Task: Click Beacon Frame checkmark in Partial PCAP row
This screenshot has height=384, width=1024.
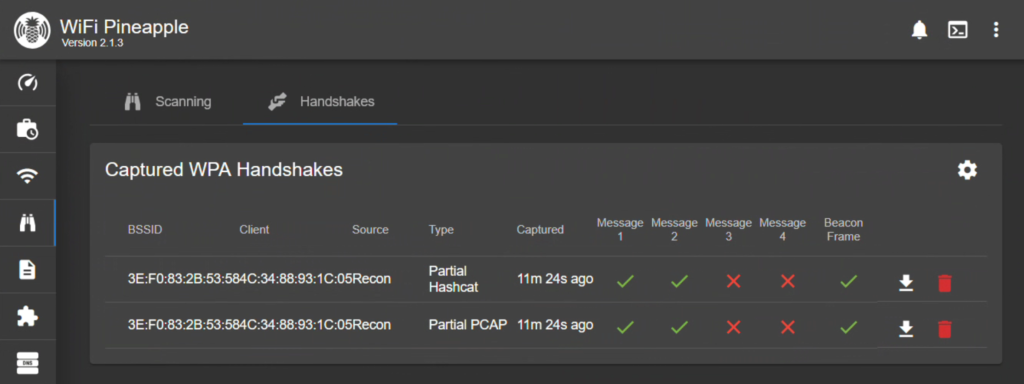Action: (848, 327)
